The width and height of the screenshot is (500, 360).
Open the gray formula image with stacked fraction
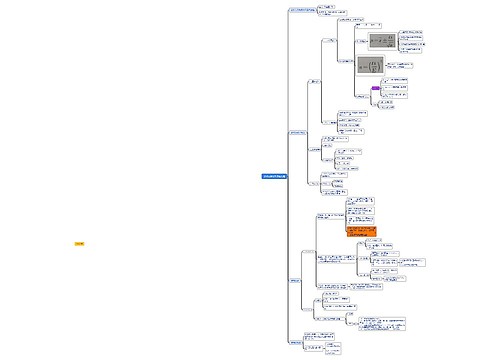[x=382, y=41]
